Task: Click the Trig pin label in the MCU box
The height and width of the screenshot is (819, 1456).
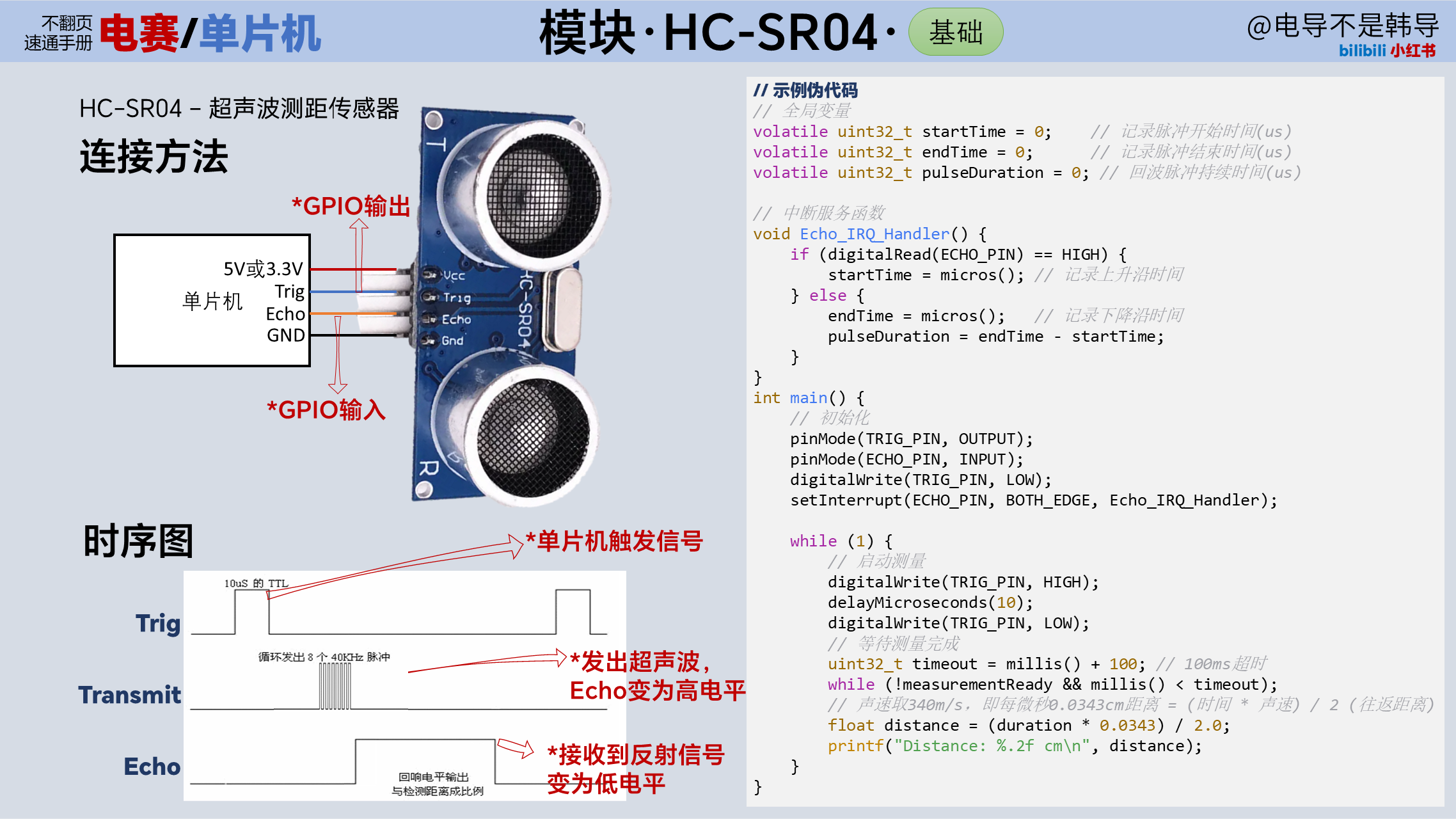Action: 290,292
